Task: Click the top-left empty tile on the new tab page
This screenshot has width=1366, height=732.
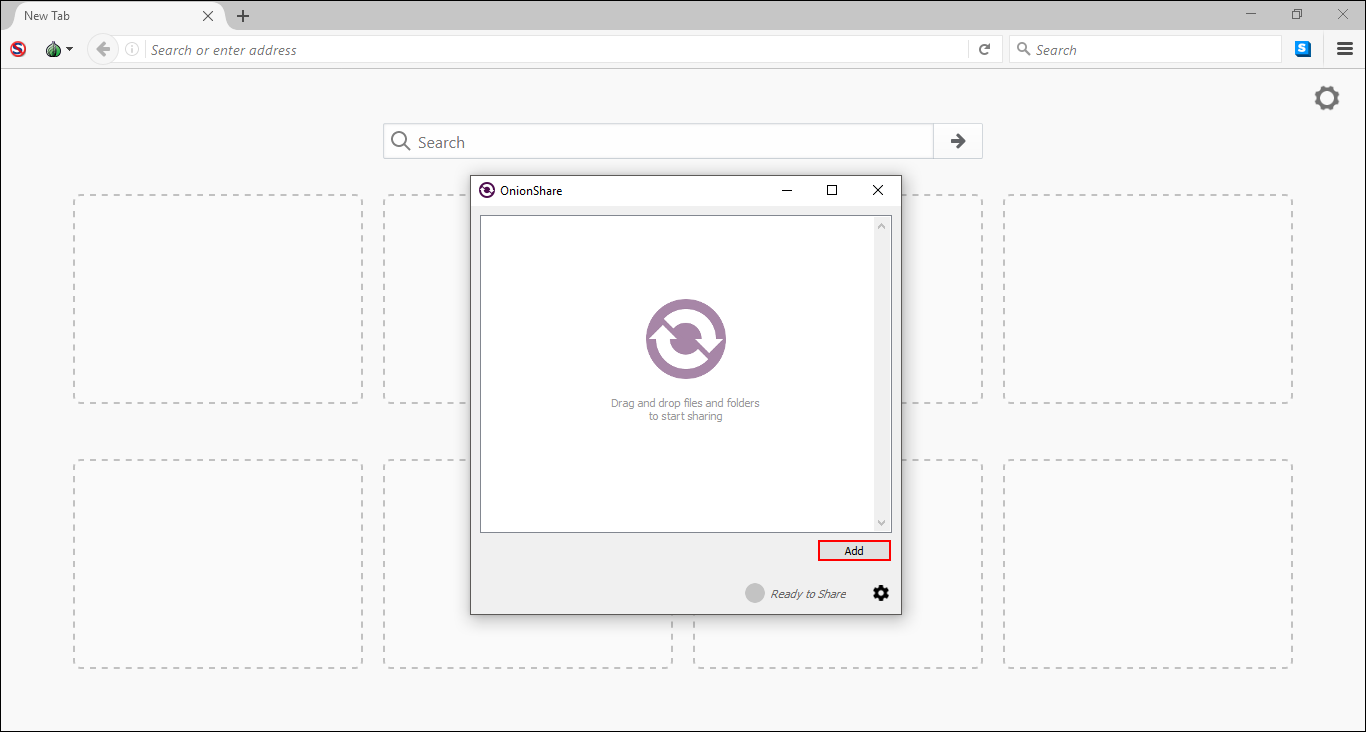Action: (218, 299)
